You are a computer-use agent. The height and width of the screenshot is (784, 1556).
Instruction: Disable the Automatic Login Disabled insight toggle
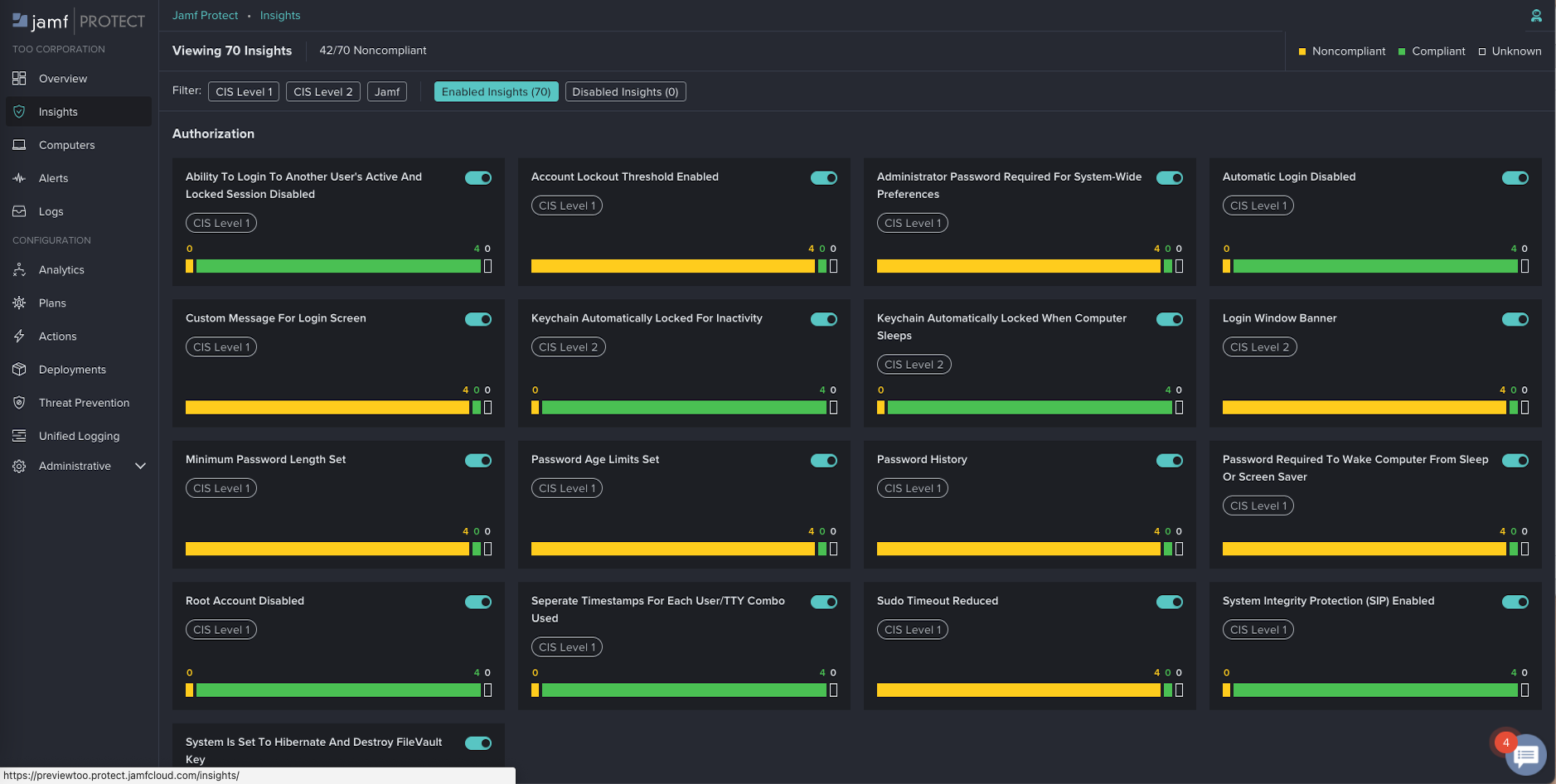(1515, 178)
